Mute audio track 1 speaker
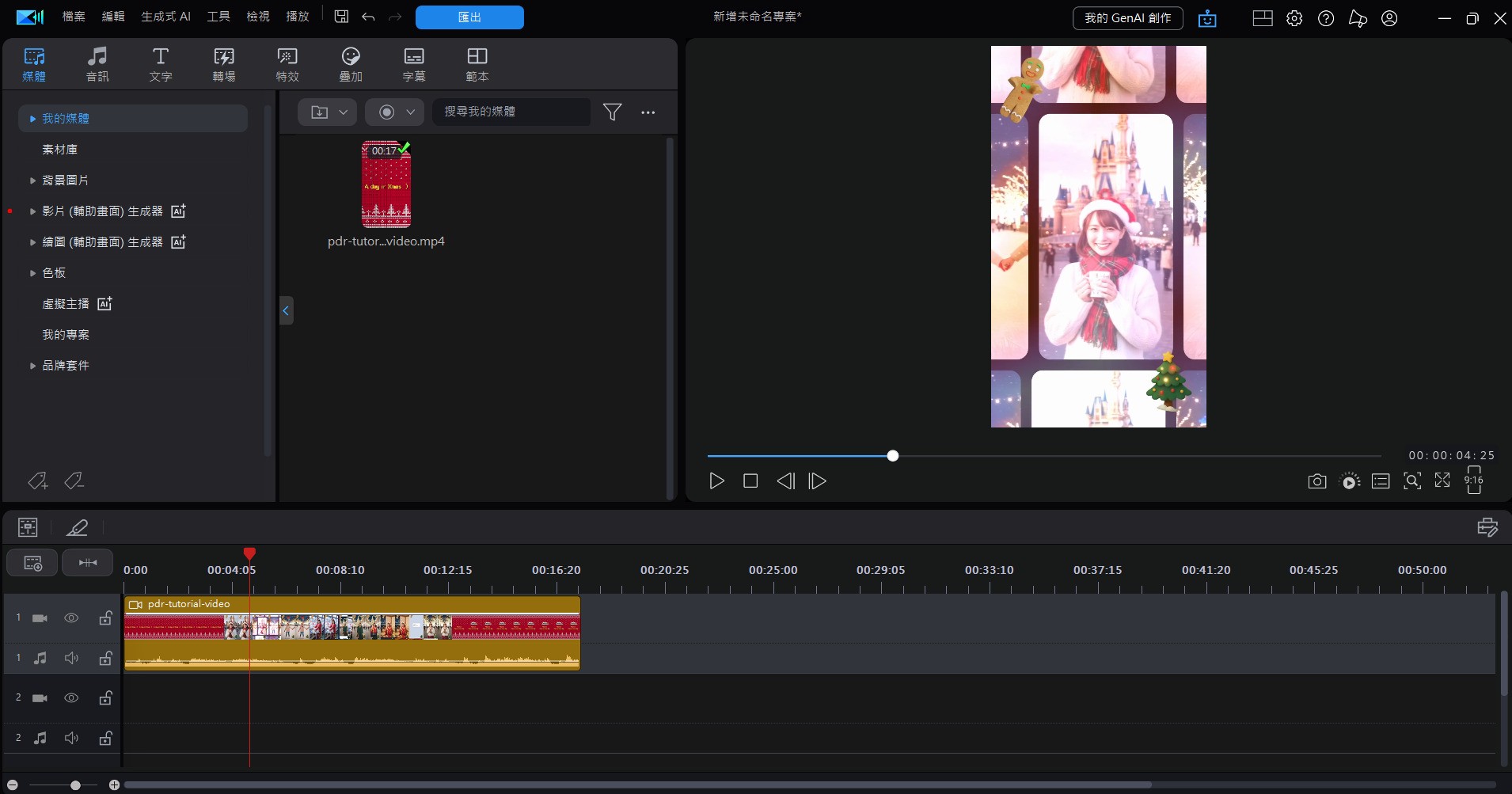1512x794 pixels. coord(71,658)
